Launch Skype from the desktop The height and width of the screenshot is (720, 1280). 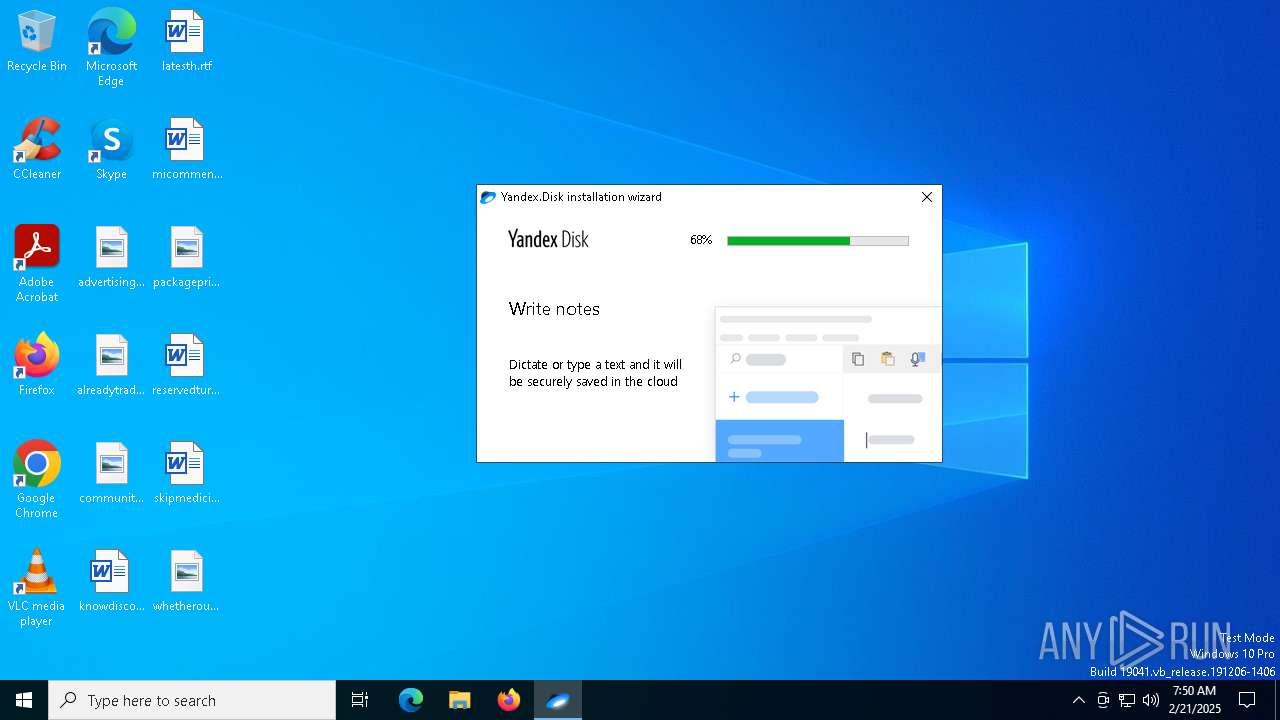111,150
